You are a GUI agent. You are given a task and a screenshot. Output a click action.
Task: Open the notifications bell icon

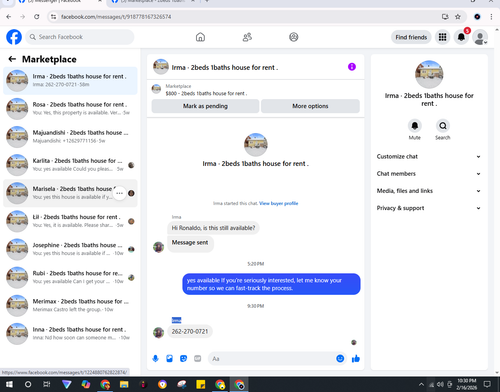pyautogui.click(x=461, y=37)
